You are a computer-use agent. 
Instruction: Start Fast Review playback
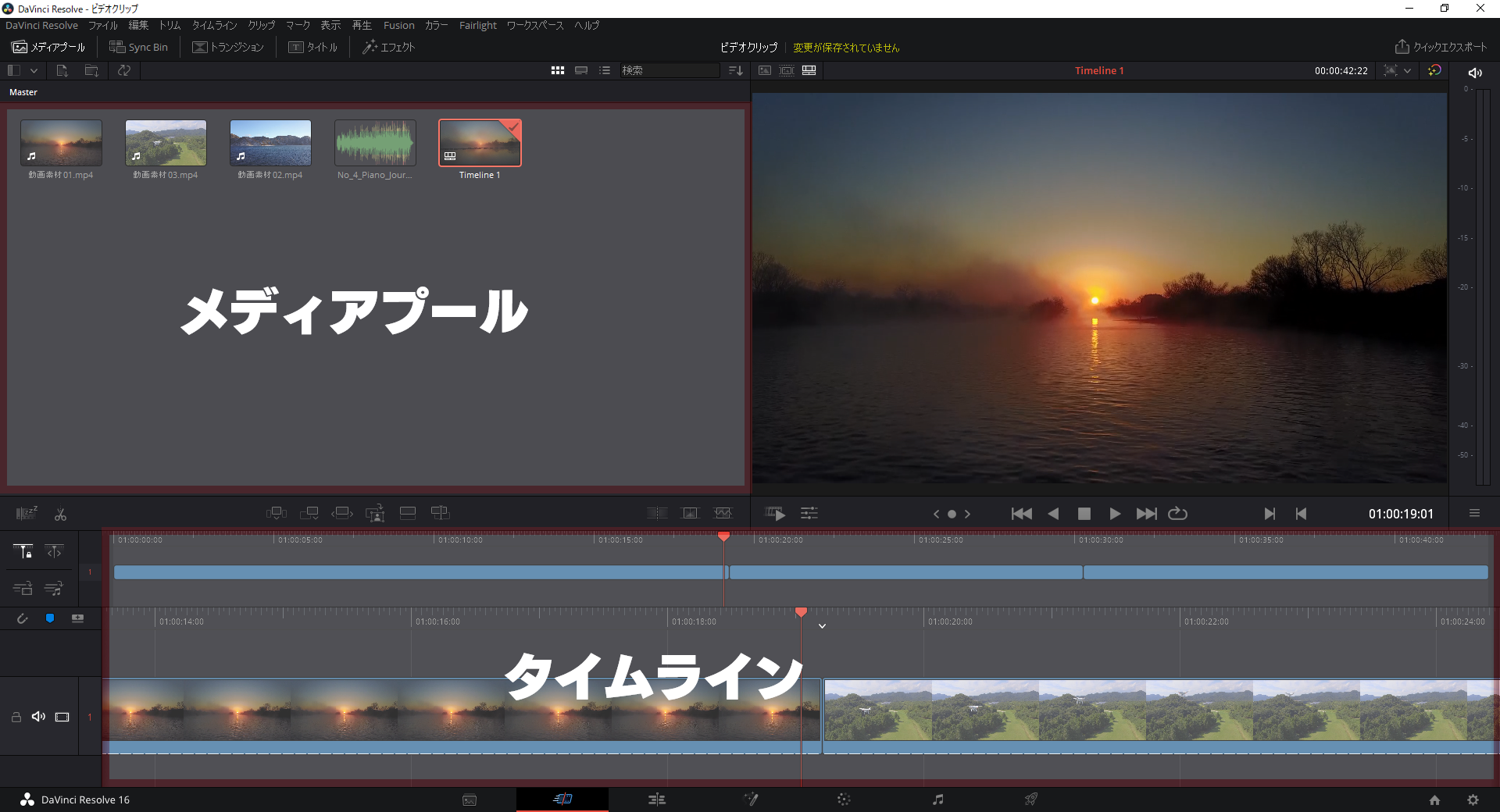(775, 513)
